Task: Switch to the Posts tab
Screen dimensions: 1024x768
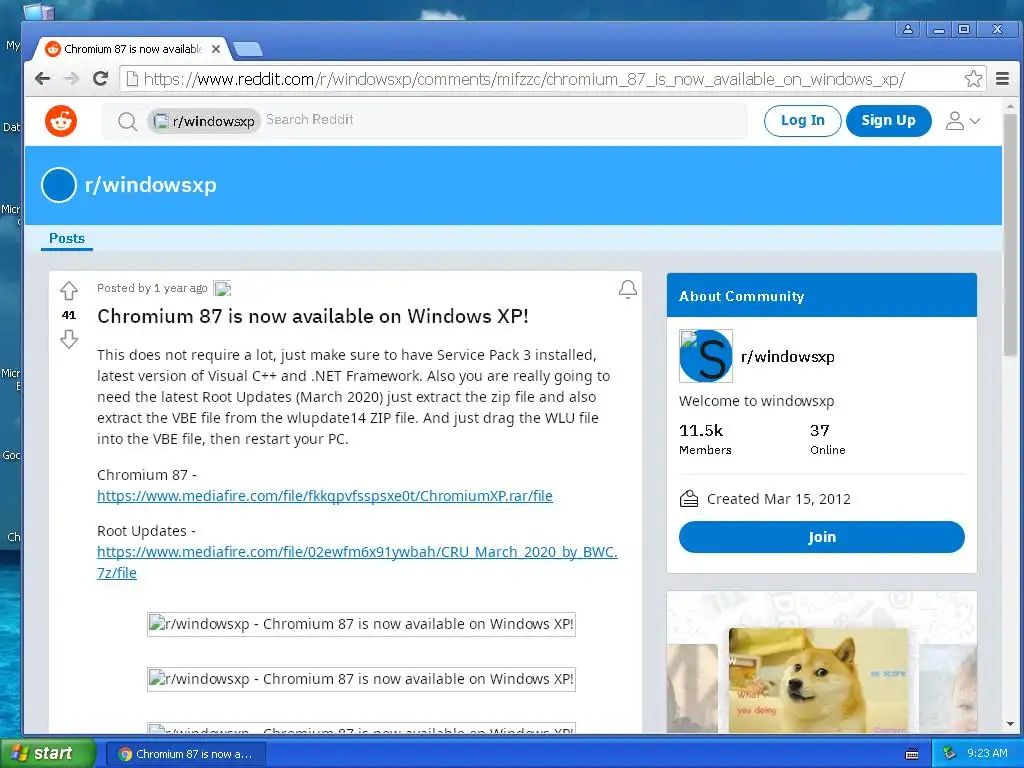Action: point(67,238)
